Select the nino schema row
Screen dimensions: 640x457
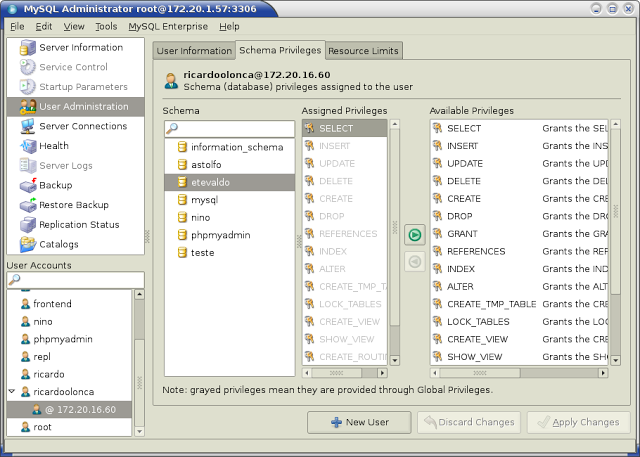click(x=229, y=217)
